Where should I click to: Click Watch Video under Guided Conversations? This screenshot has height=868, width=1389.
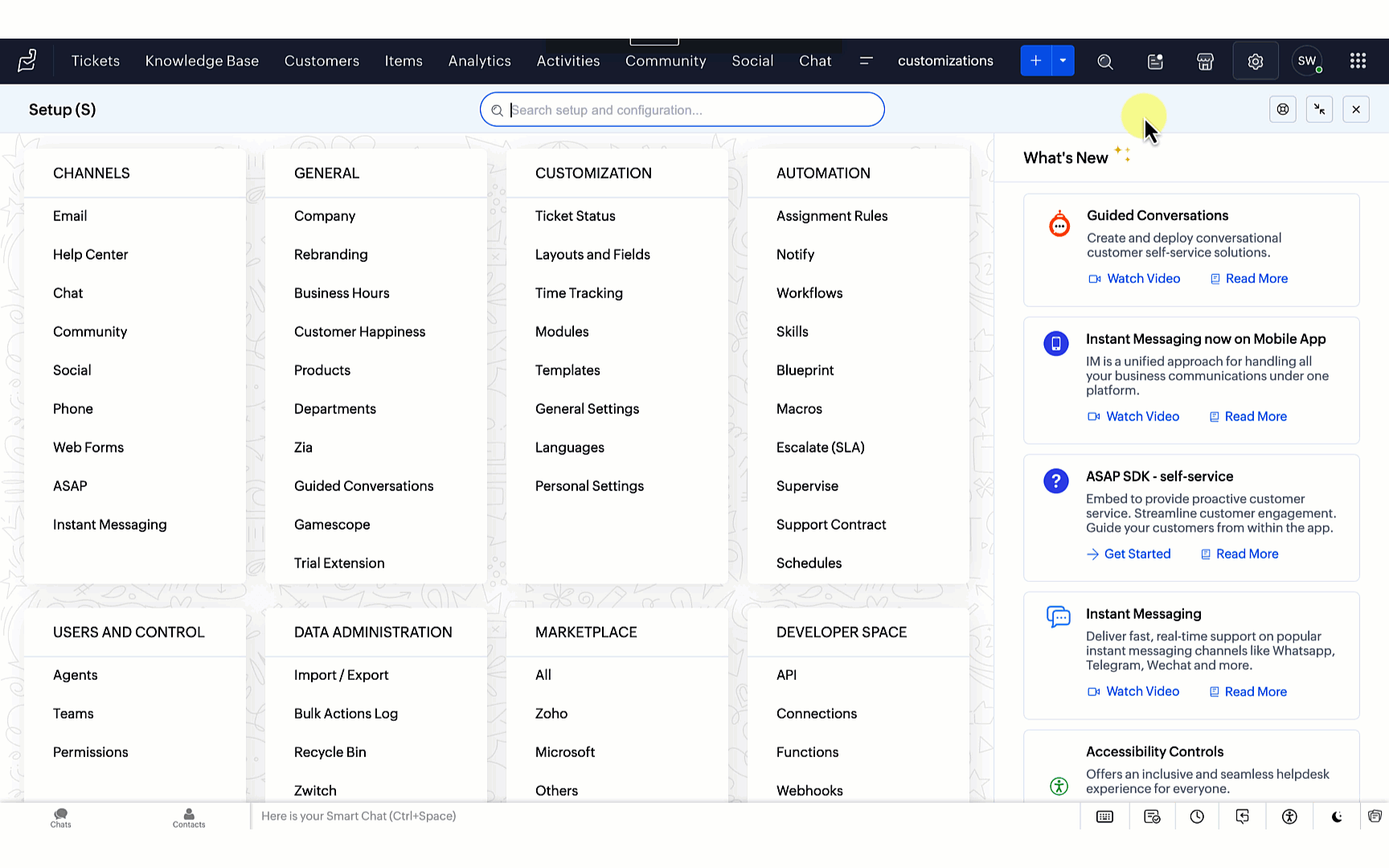click(x=1134, y=279)
